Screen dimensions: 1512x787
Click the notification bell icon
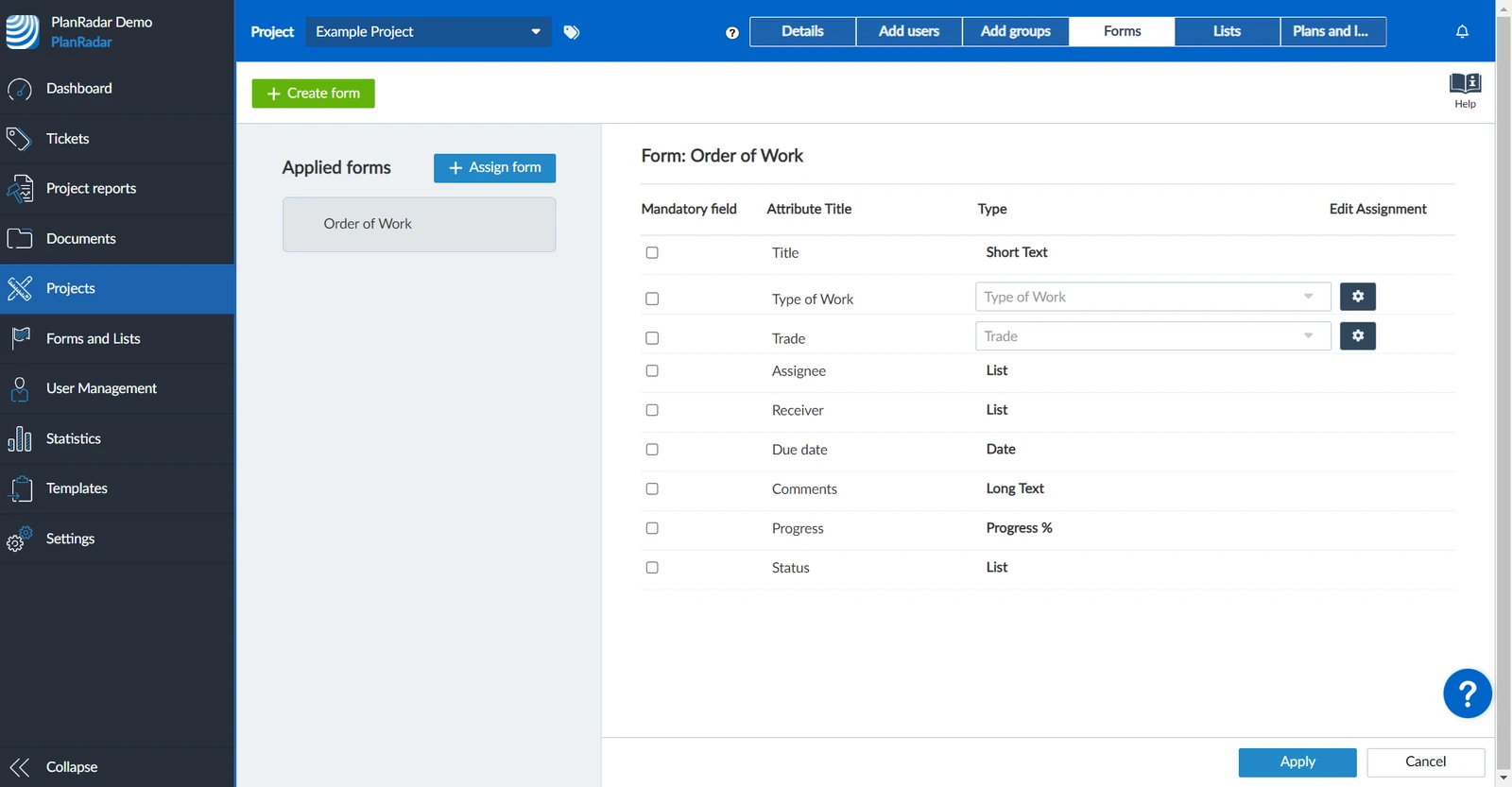pyautogui.click(x=1462, y=31)
